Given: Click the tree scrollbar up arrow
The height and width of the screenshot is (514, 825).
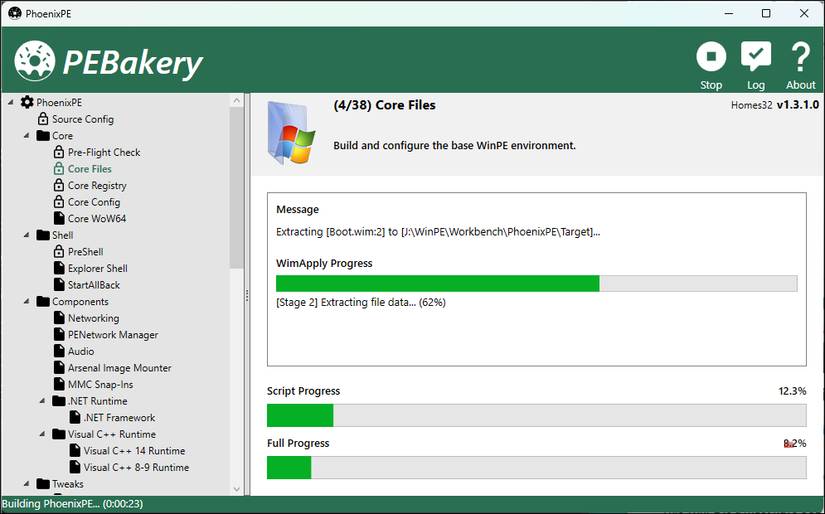Looking at the screenshot, I should [236, 100].
